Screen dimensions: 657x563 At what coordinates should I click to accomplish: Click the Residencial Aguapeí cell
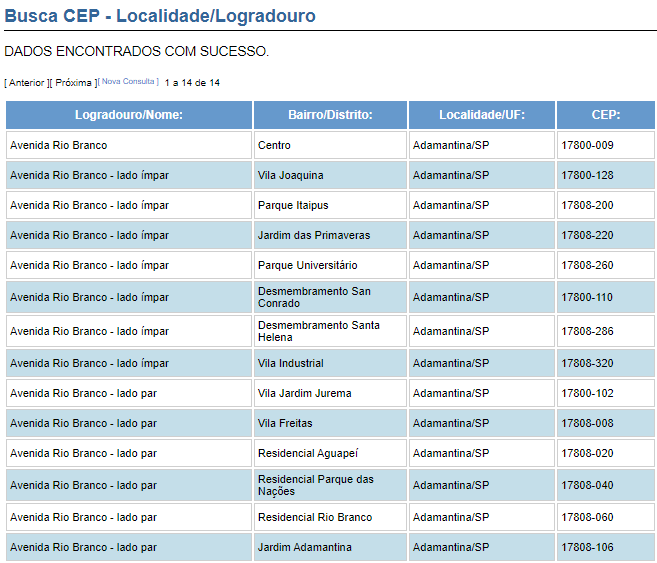pyautogui.click(x=330, y=453)
